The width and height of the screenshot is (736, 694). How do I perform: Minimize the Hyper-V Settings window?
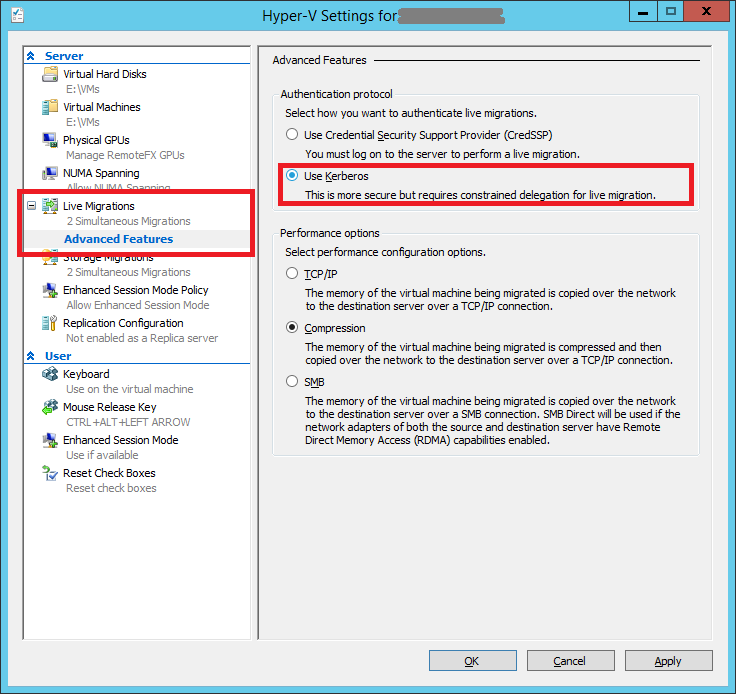click(x=644, y=12)
